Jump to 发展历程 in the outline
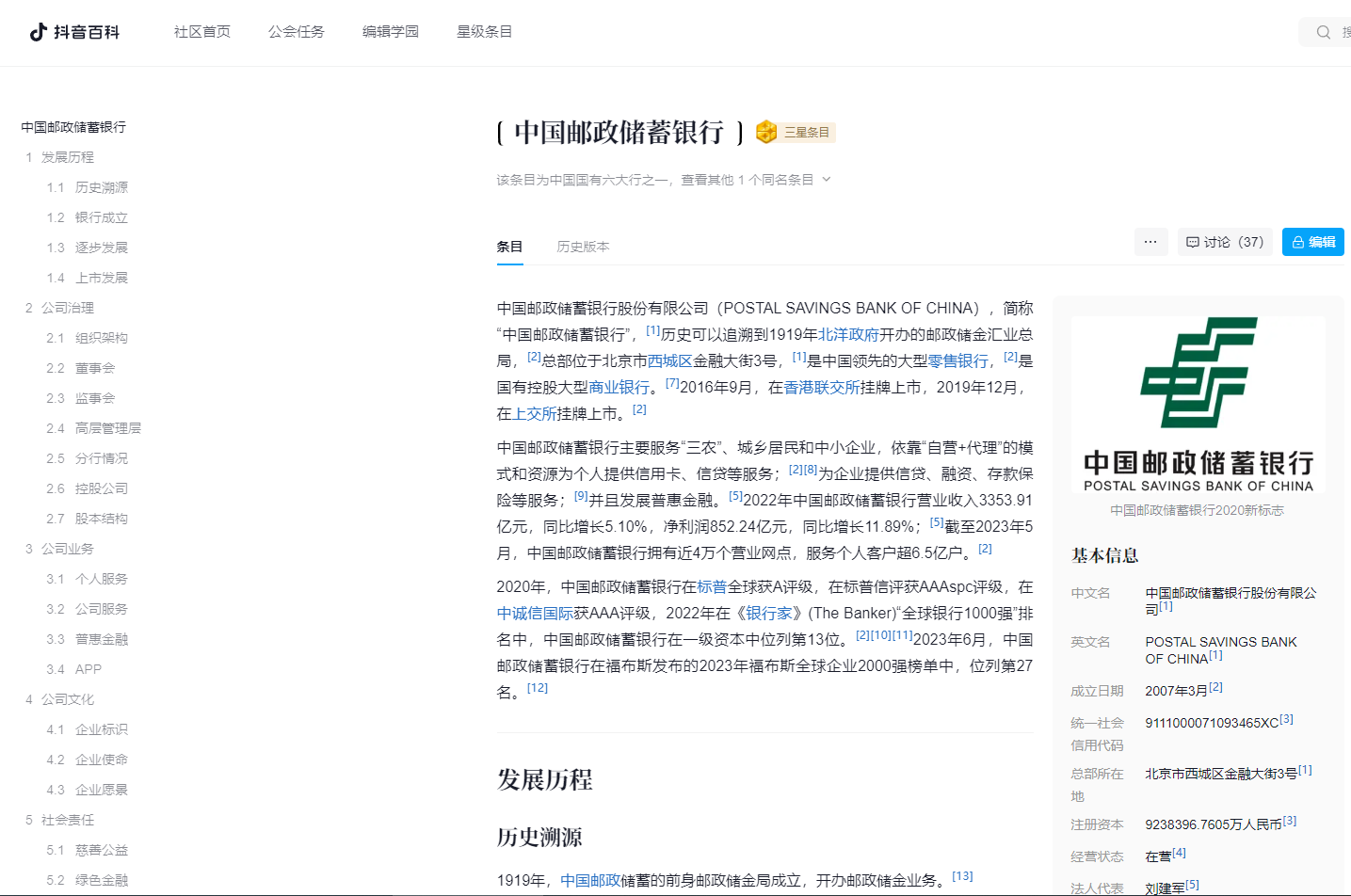 tap(68, 157)
